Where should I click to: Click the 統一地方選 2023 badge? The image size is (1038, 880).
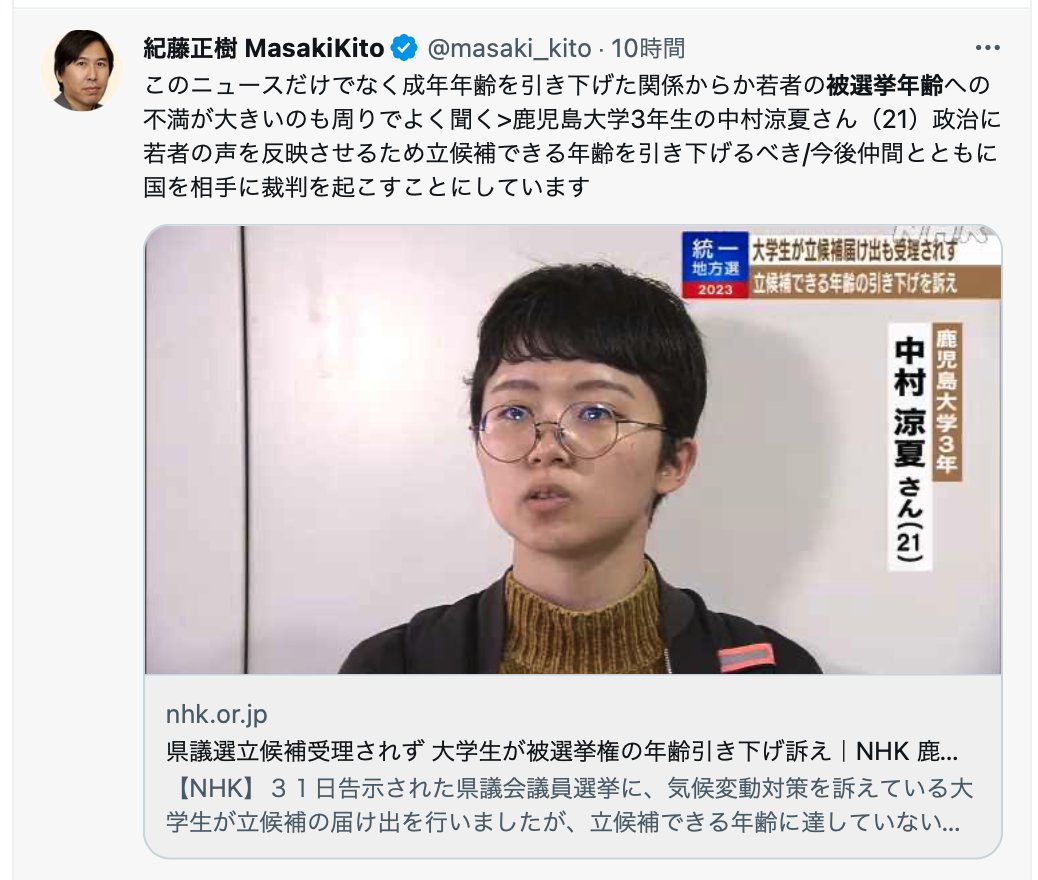[715, 265]
